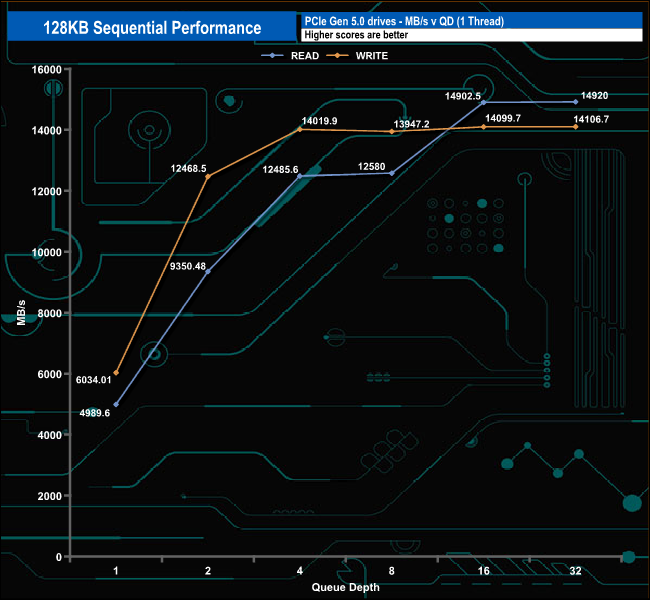Click the 10000 y-axis label
The image size is (650, 600).
47,253
